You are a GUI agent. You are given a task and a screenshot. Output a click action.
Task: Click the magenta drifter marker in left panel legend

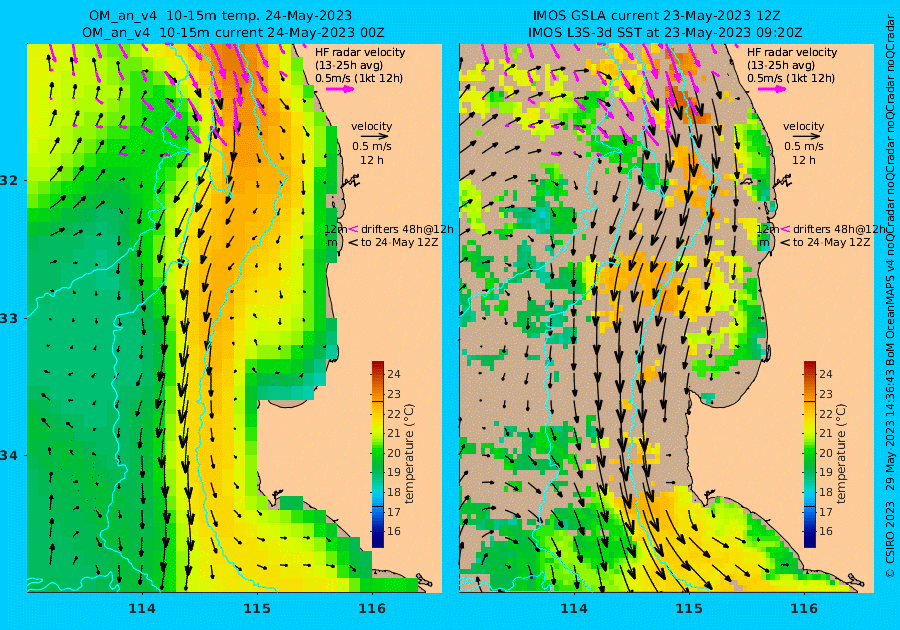click(x=354, y=230)
